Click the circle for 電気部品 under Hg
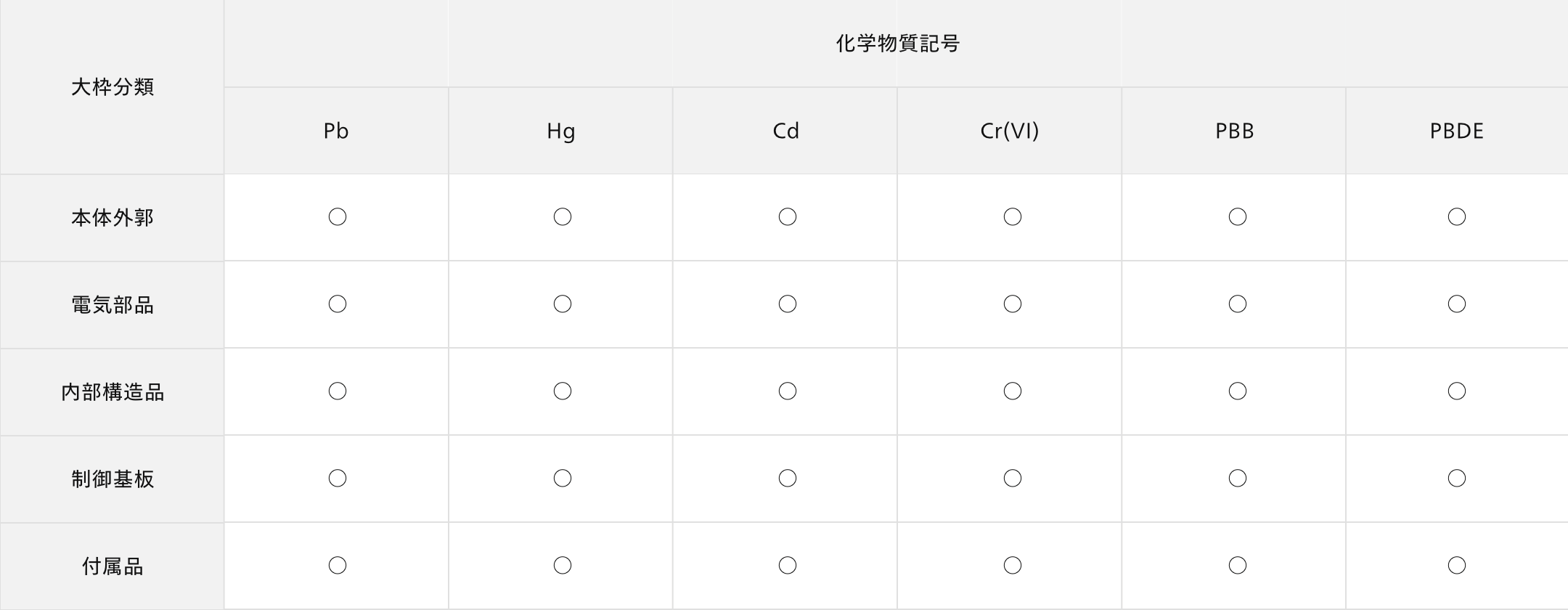 coord(562,304)
